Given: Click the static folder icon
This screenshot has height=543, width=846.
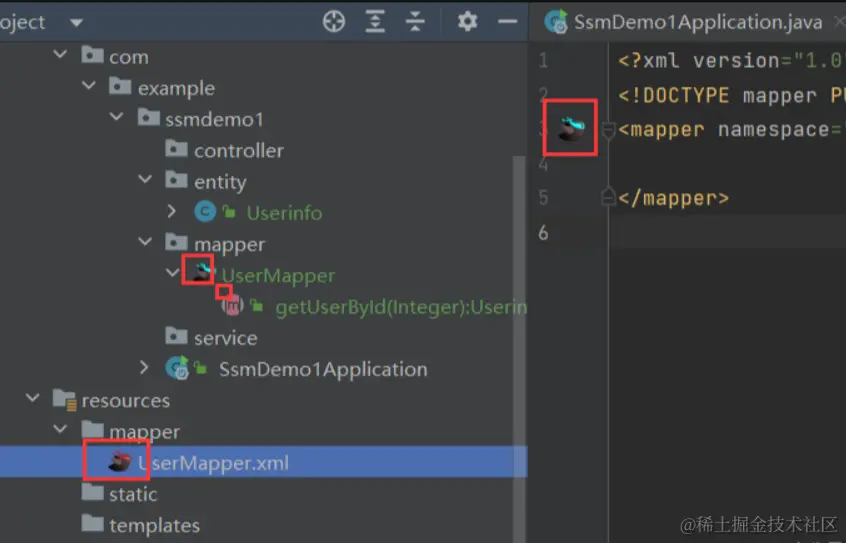Looking at the screenshot, I should 92,491.
